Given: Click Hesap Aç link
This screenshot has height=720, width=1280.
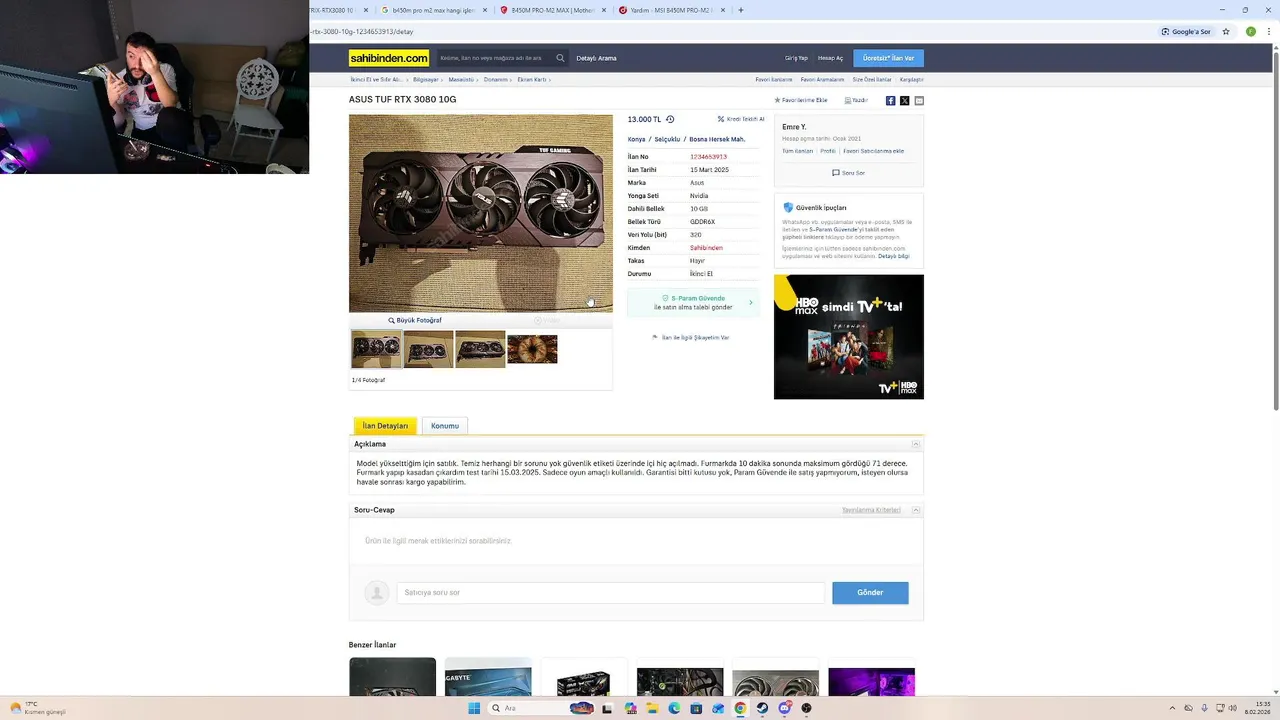Looking at the screenshot, I should [x=830, y=58].
